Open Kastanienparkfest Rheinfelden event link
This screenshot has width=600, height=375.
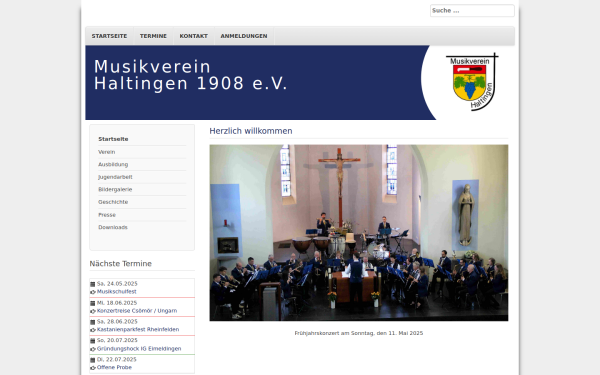point(138,329)
